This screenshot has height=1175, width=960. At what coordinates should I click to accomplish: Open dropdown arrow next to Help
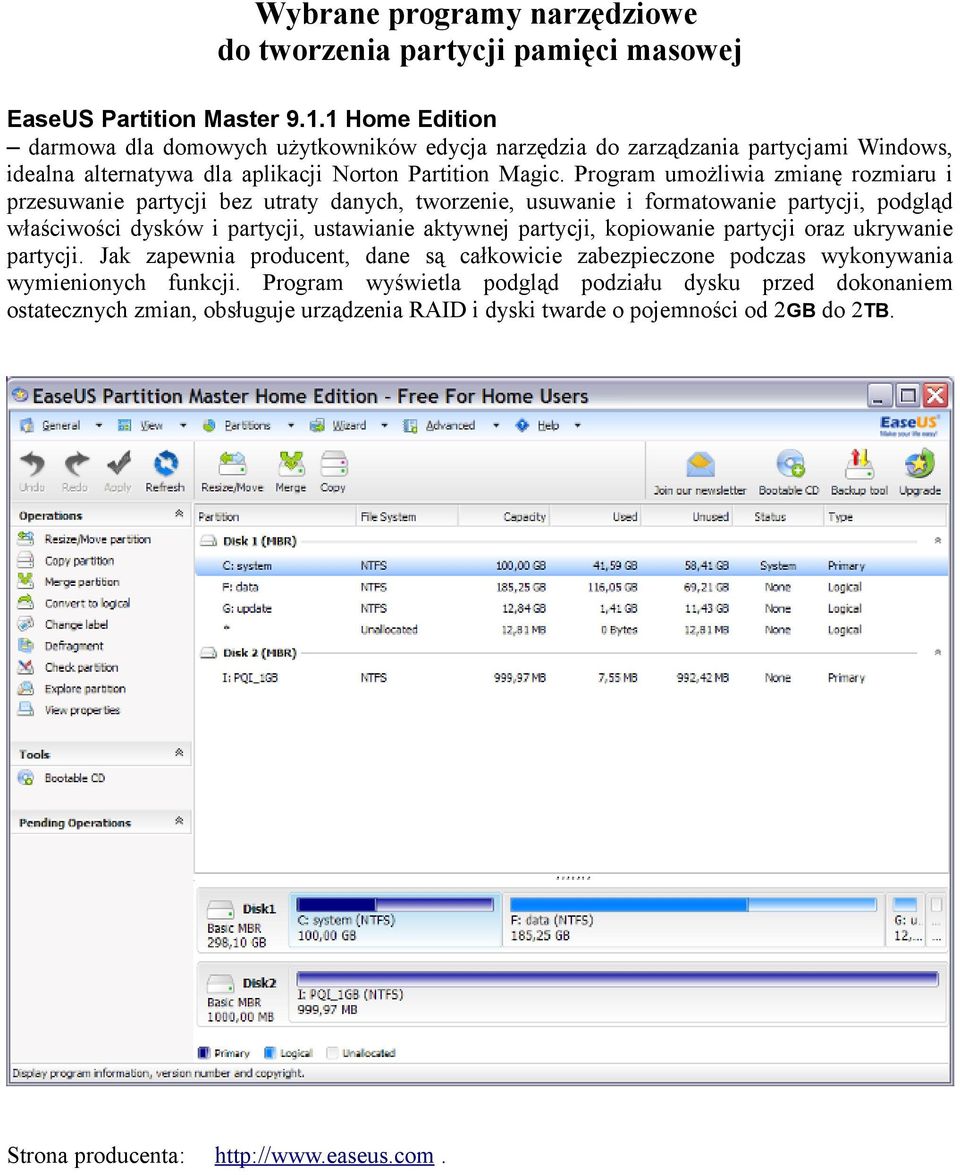pos(578,426)
